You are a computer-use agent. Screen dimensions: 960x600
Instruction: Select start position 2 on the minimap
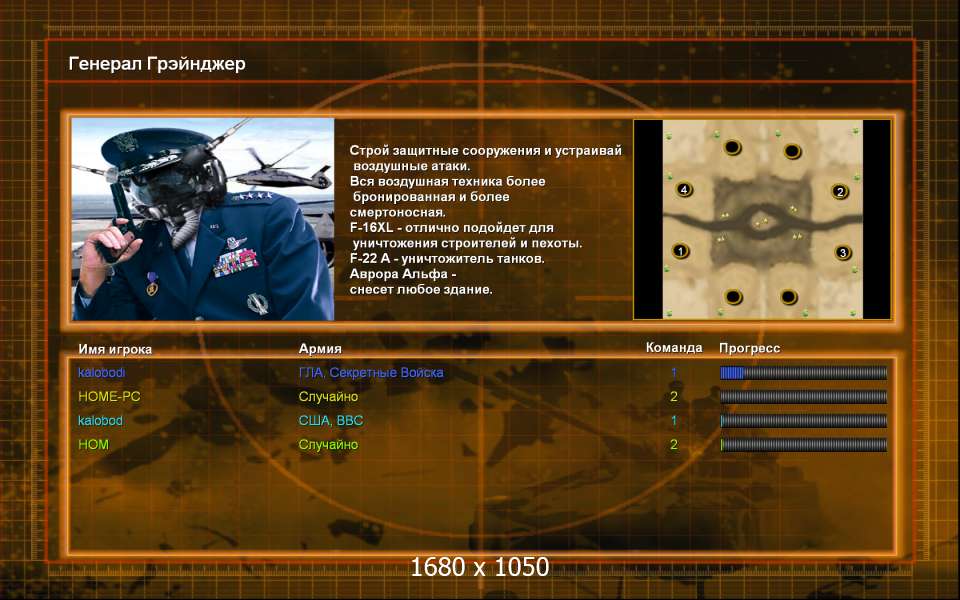pyautogui.click(x=840, y=192)
